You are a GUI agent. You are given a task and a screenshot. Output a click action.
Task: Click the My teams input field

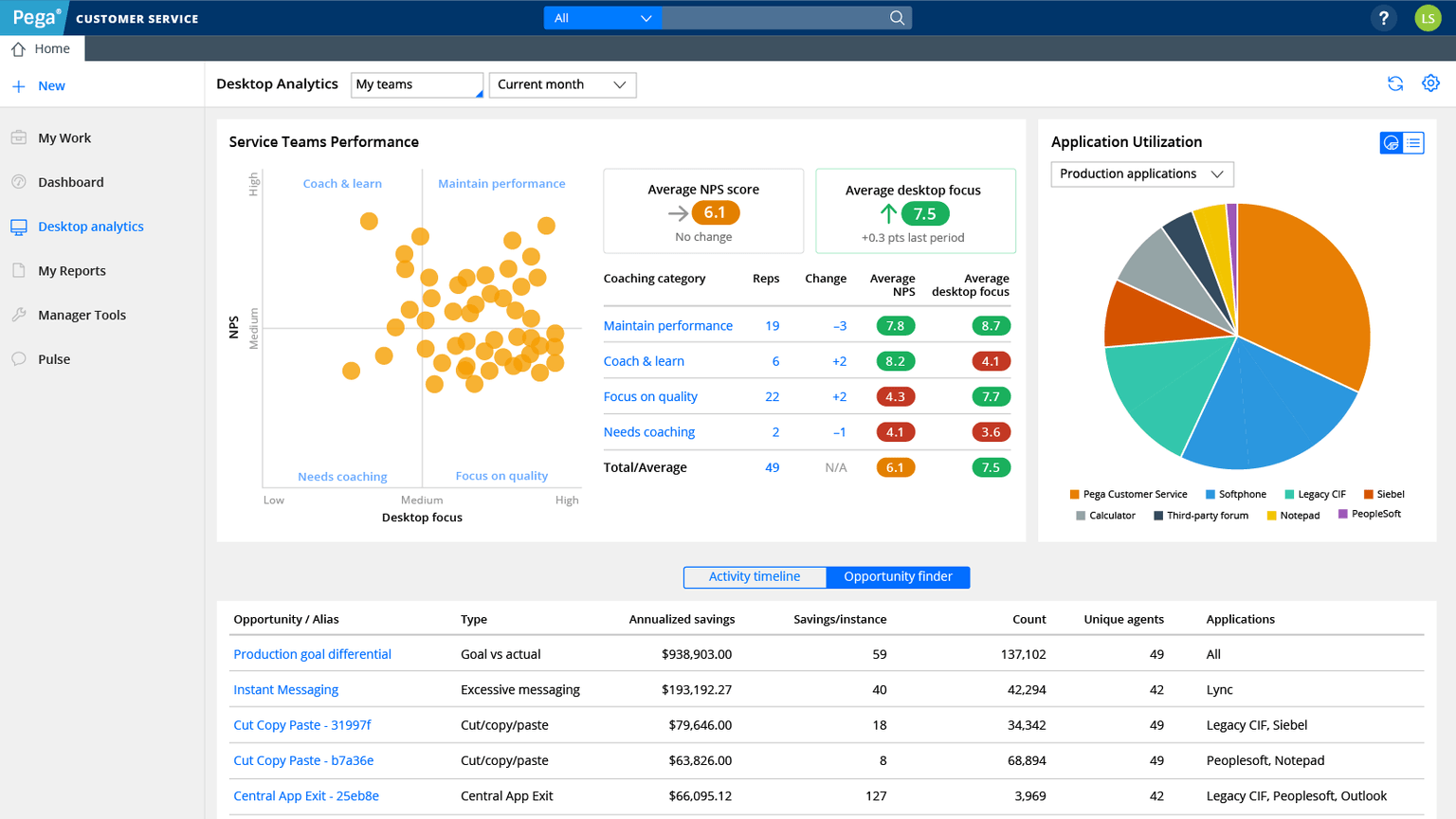pyautogui.click(x=417, y=84)
